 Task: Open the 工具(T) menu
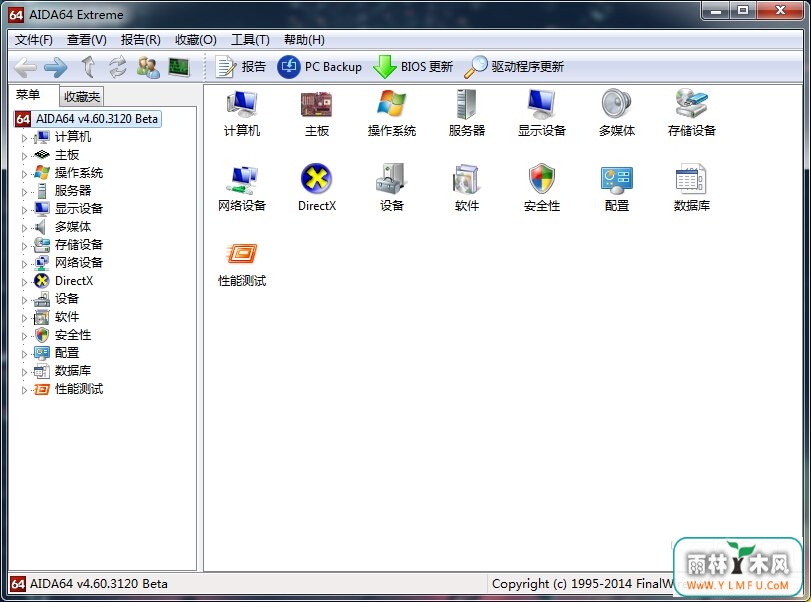coord(250,40)
